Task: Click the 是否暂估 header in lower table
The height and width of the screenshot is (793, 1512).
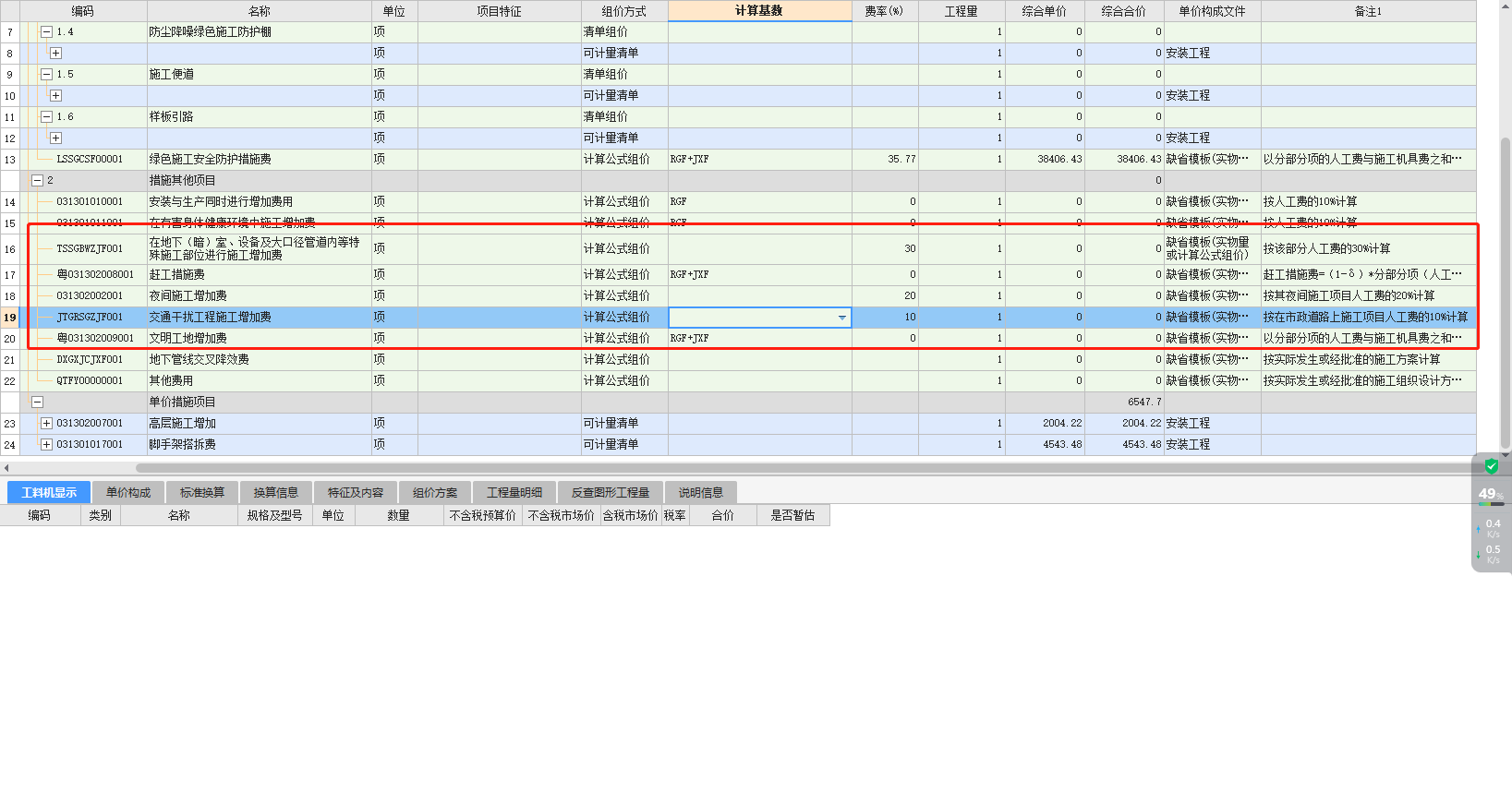Action: pos(793,515)
